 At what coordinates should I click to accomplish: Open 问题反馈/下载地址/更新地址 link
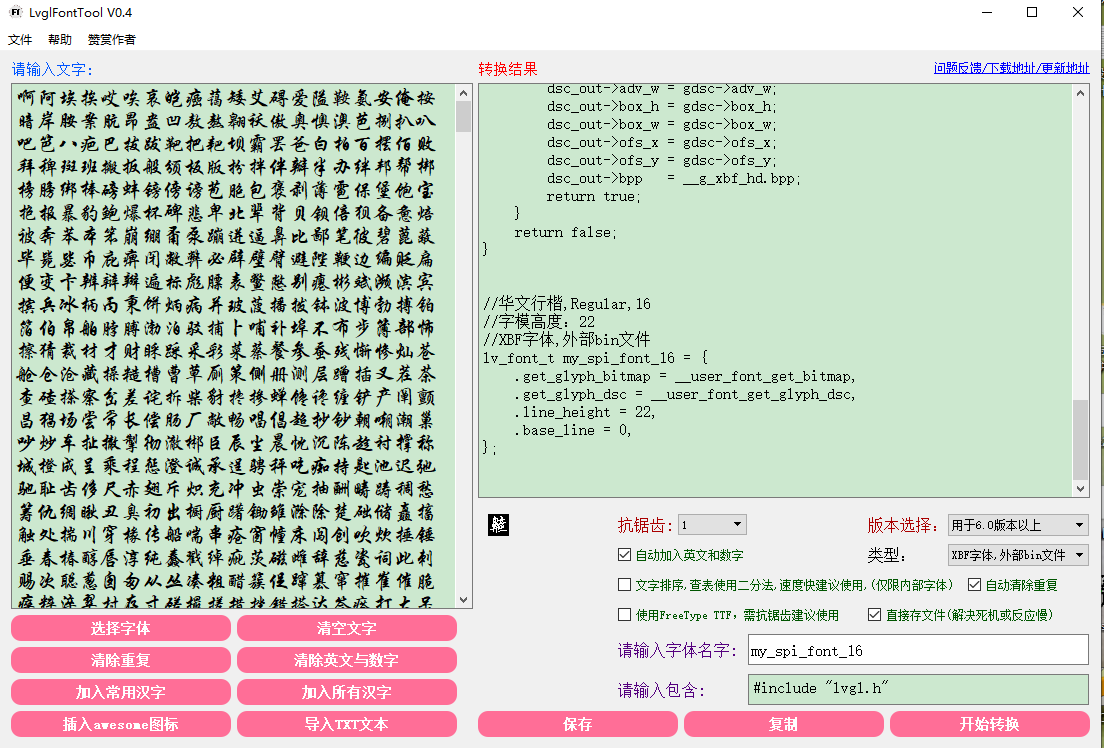click(1011, 68)
